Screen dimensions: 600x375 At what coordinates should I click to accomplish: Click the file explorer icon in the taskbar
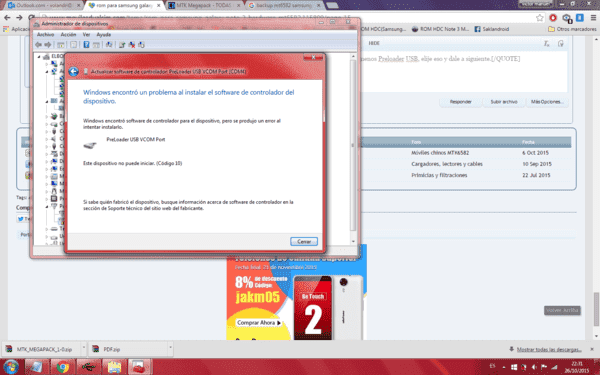[x=114, y=367]
